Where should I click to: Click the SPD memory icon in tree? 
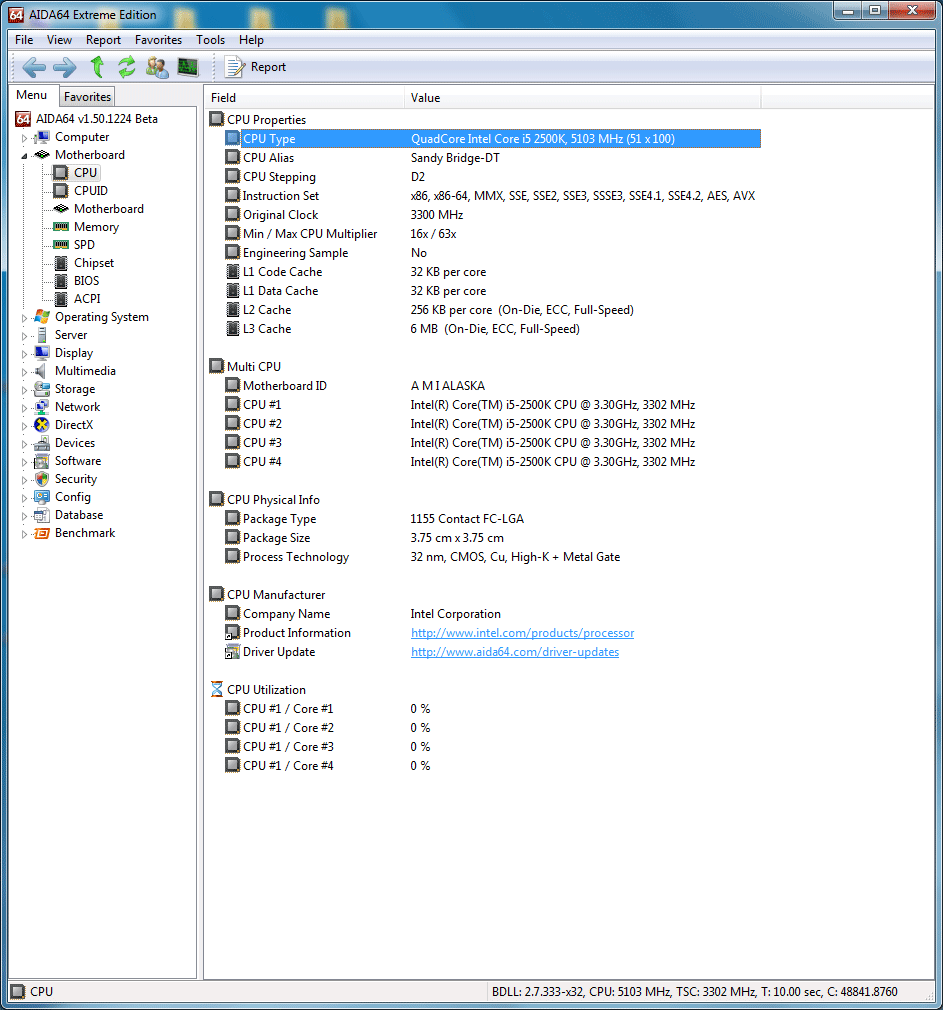[61, 245]
